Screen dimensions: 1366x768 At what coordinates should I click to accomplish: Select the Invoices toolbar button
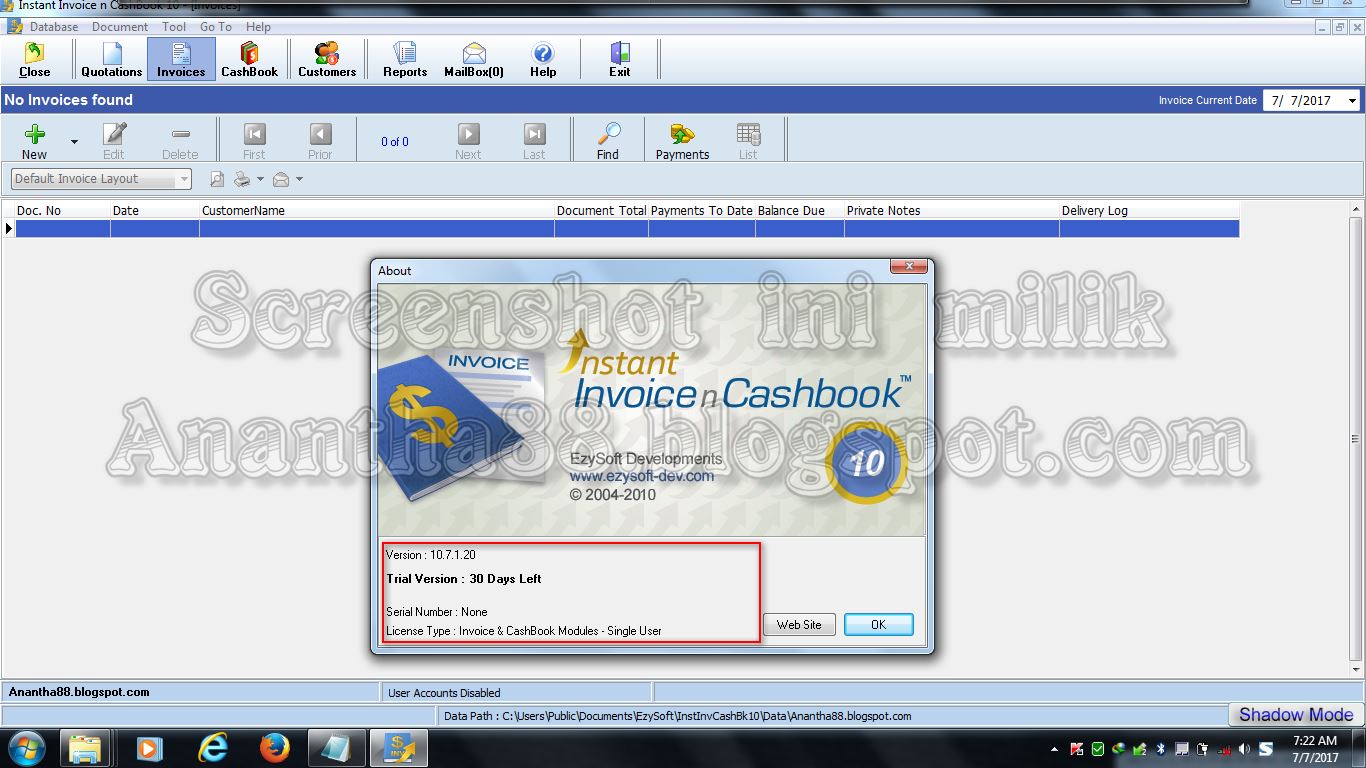[181, 59]
